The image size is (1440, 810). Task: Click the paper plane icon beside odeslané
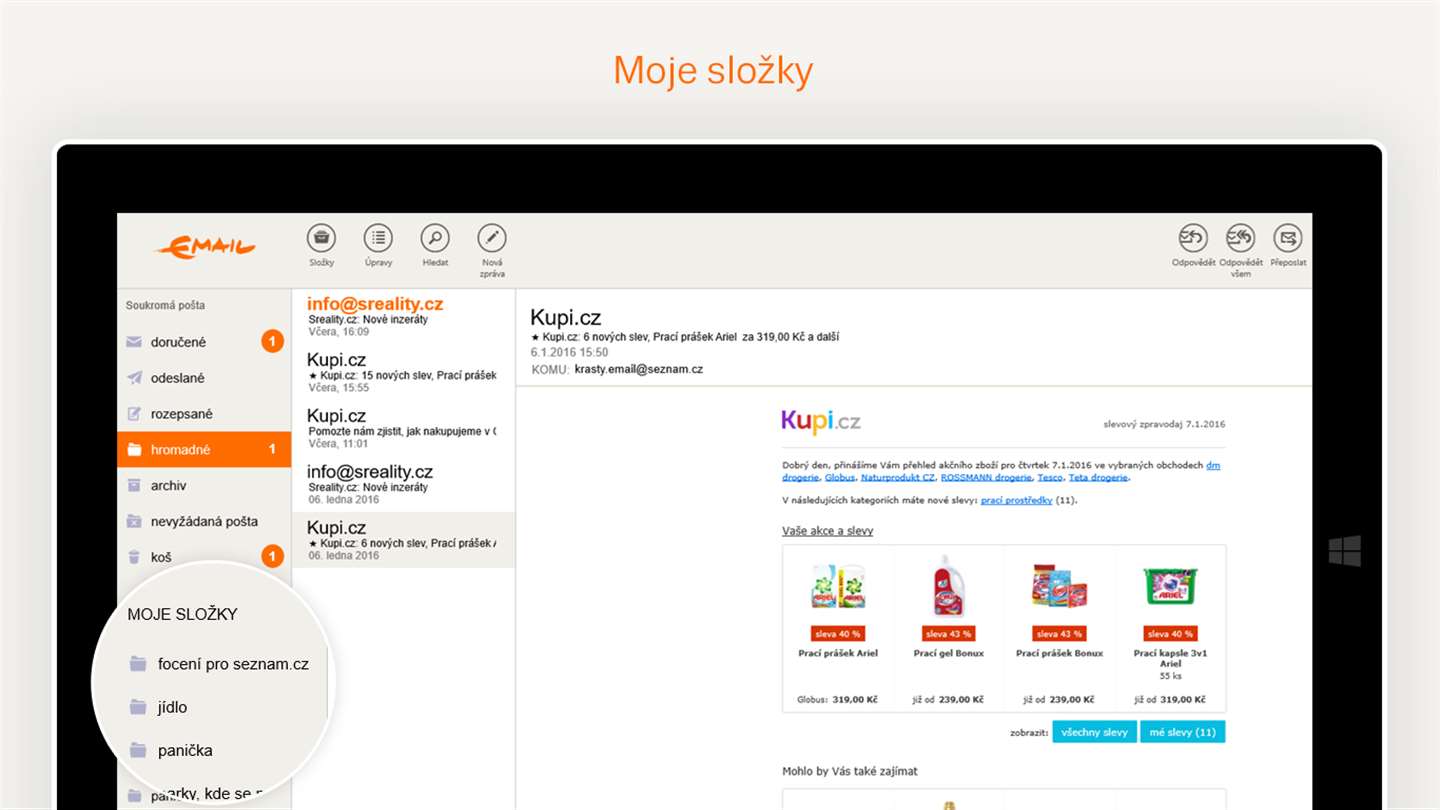(134, 378)
